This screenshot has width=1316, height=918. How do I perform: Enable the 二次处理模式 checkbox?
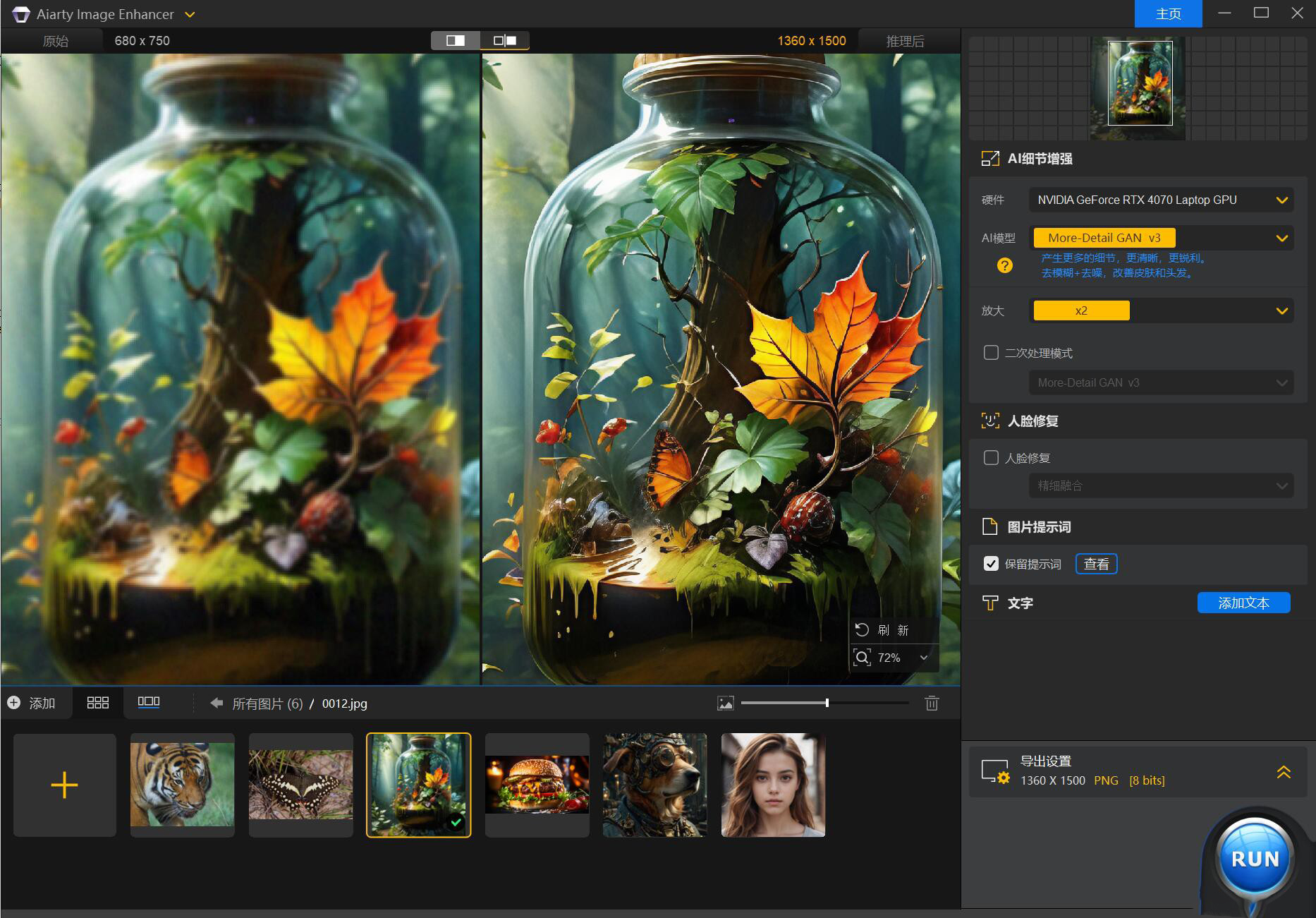[991, 353]
